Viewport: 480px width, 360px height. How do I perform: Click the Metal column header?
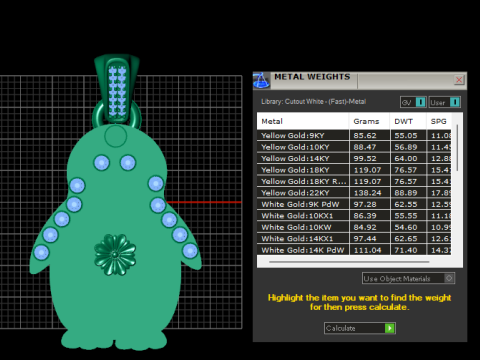point(303,121)
